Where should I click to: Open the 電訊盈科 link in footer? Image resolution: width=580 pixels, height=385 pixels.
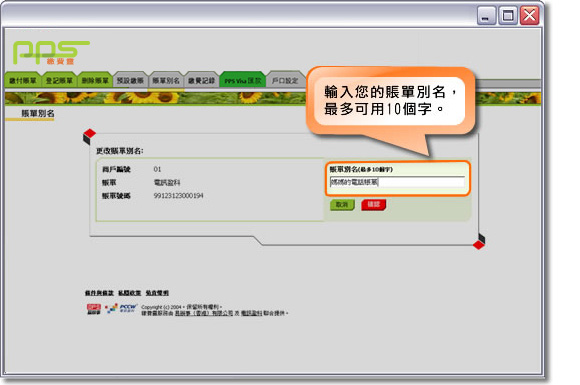tap(252, 313)
